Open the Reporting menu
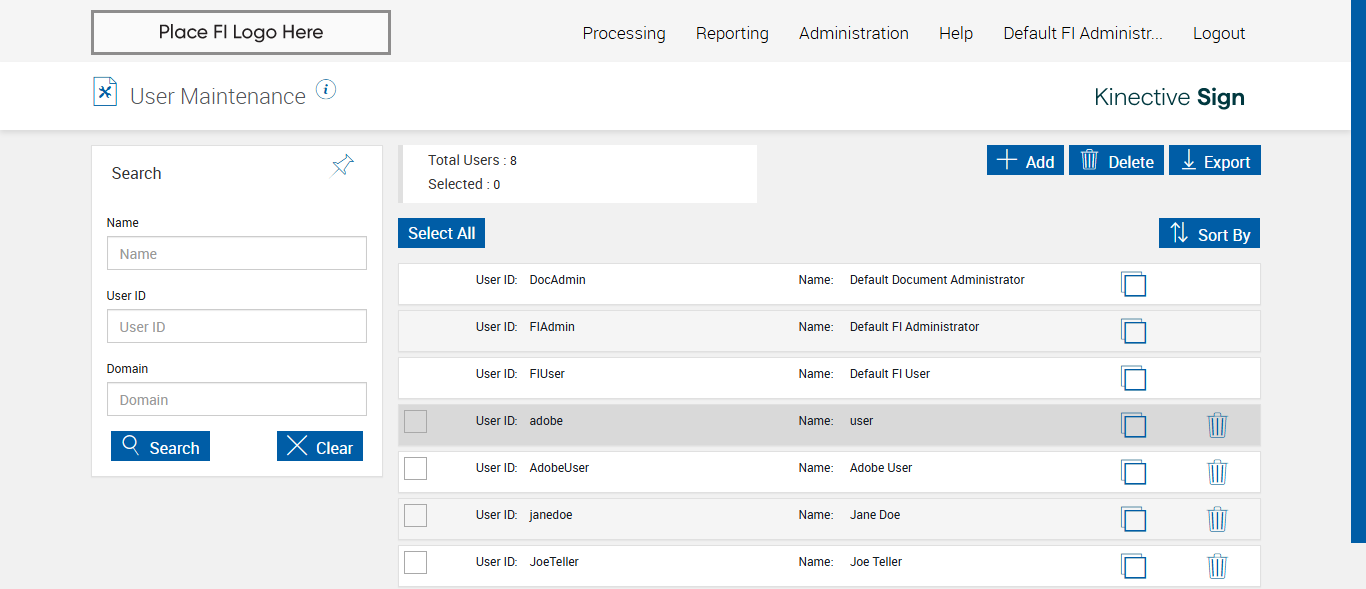The height and width of the screenshot is (589, 1366). click(x=732, y=33)
